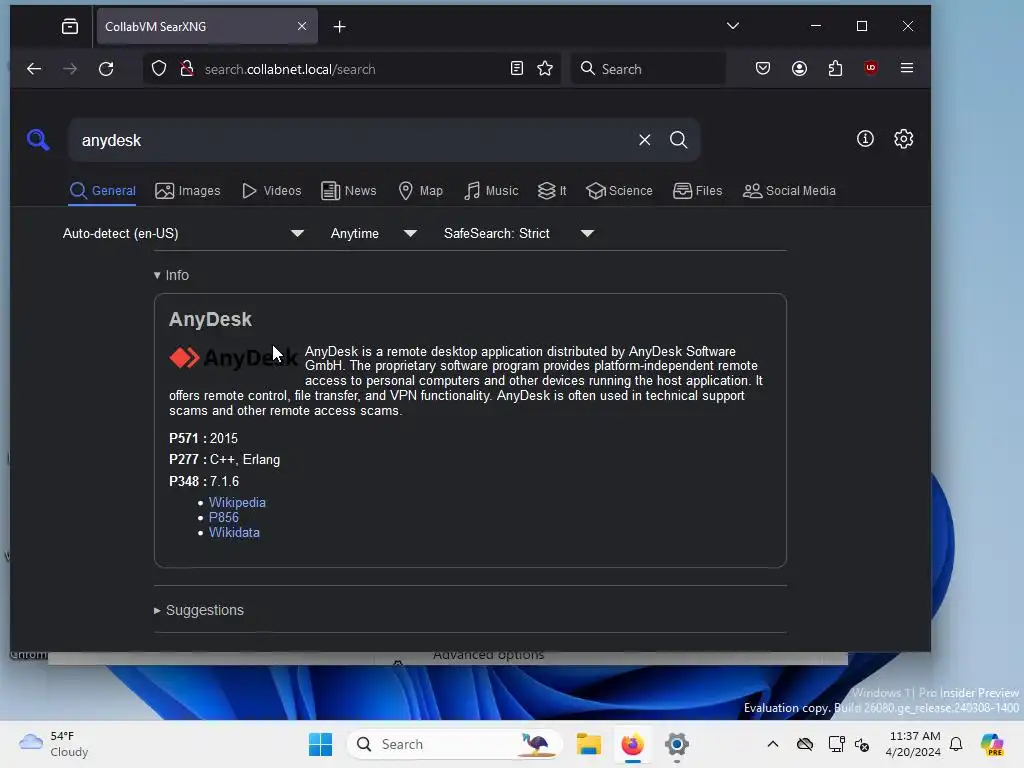Screen dimensions: 1024x768
Task: Toggle reader view in address bar
Action: point(517,69)
